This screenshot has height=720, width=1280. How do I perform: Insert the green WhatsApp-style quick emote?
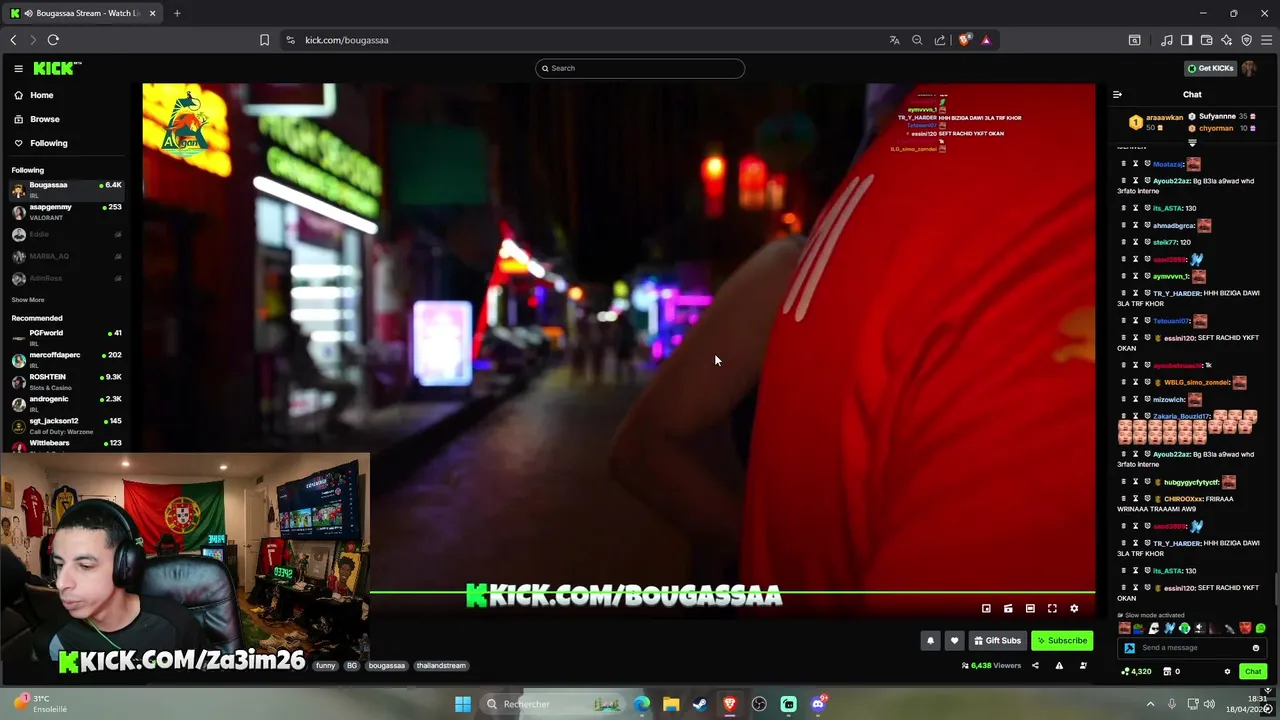[x=1260, y=629]
